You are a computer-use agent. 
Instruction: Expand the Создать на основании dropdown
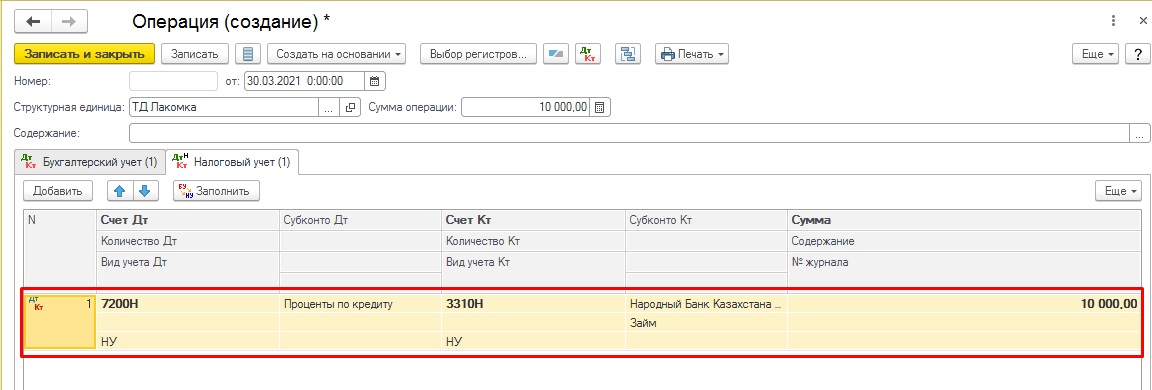coord(337,54)
